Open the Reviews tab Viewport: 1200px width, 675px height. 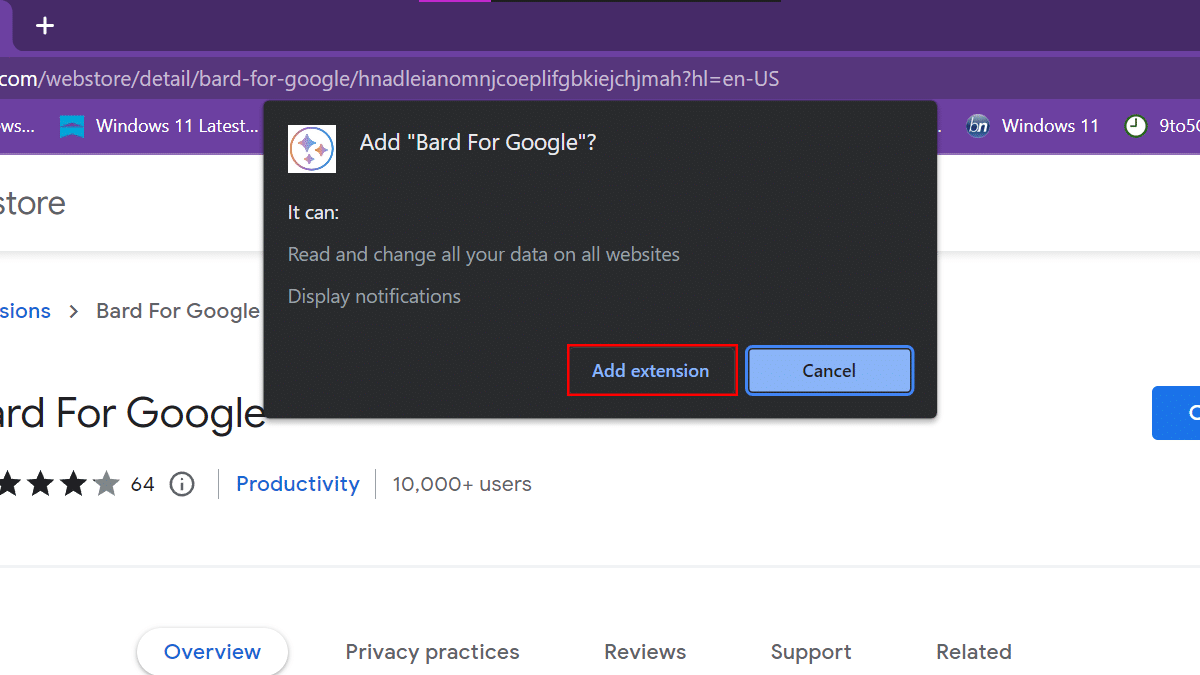tap(645, 652)
